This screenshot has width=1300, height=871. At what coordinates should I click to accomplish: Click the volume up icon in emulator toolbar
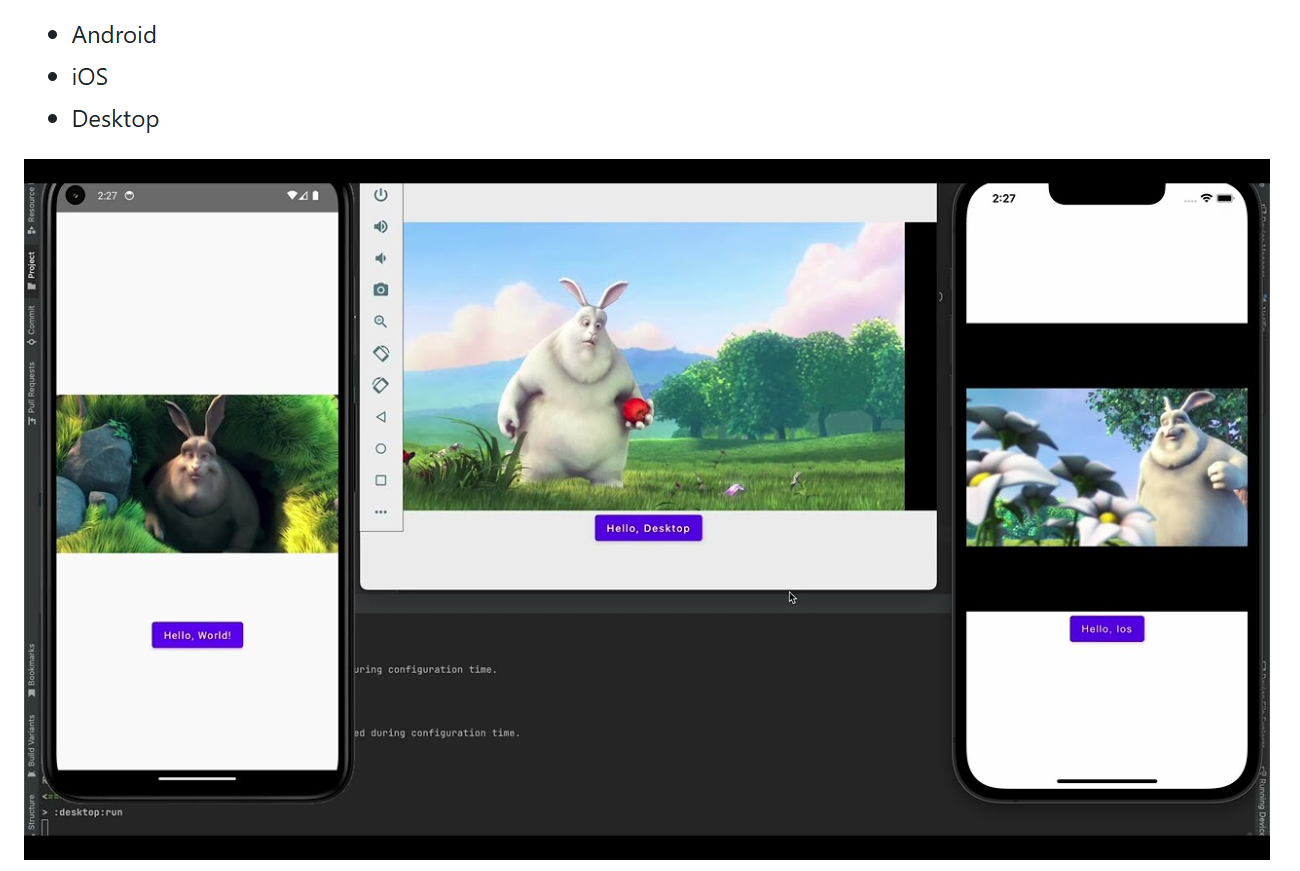(x=380, y=226)
